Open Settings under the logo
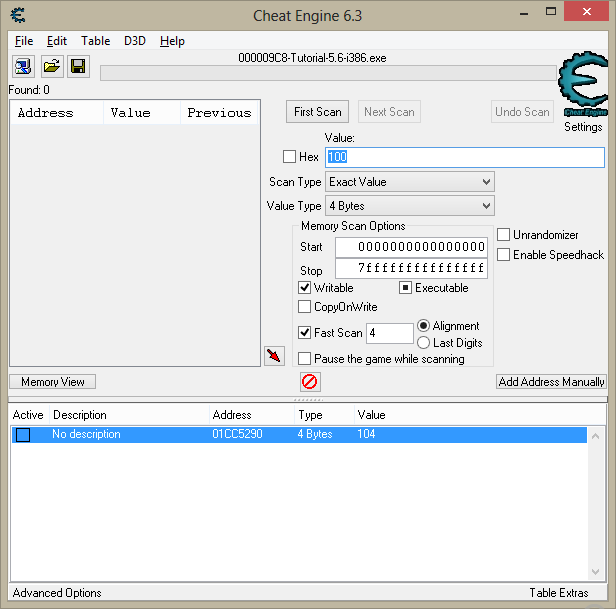This screenshot has width=616, height=609. click(583, 127)
